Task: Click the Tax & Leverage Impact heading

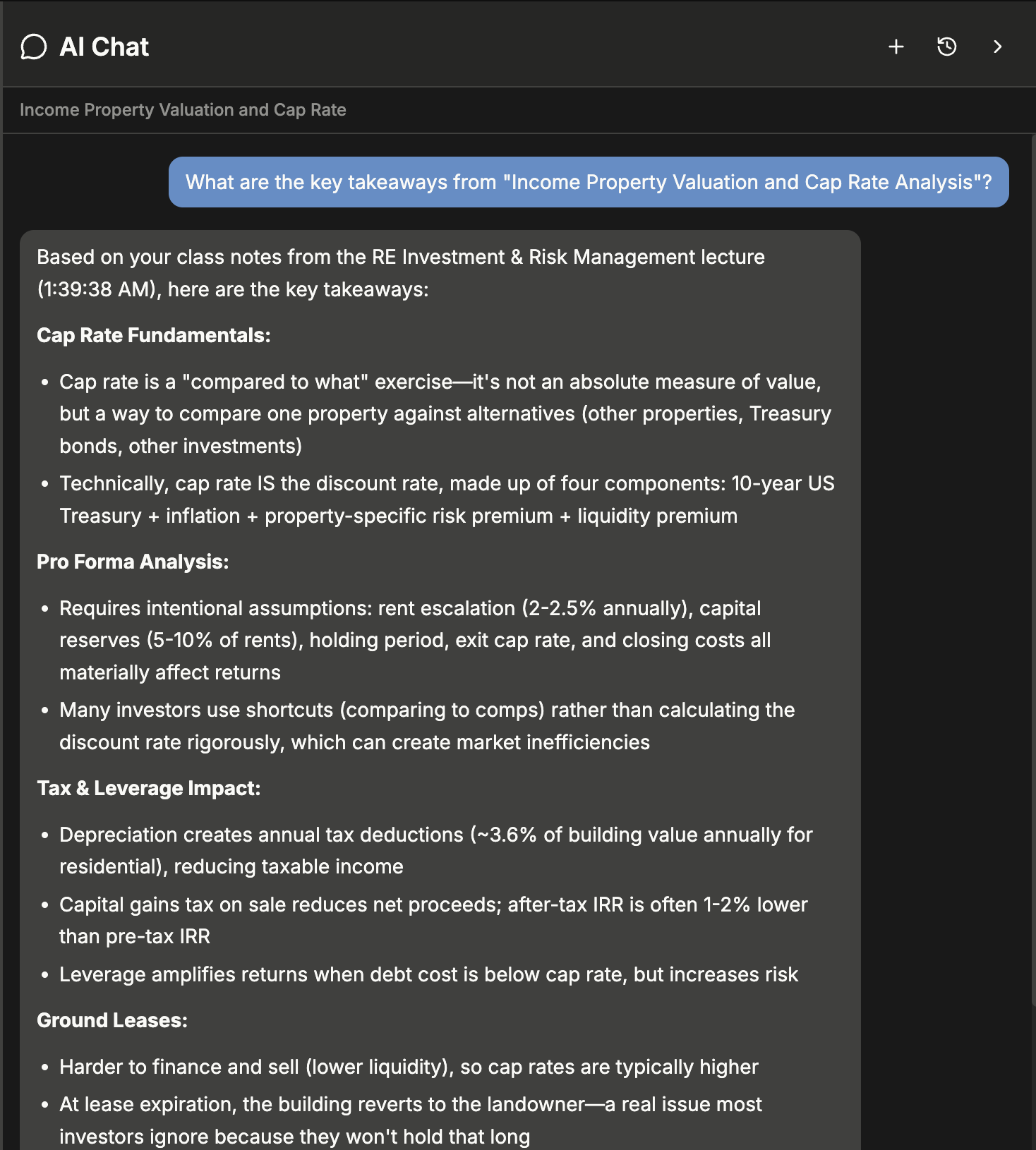Action: [x=148, y=788]
